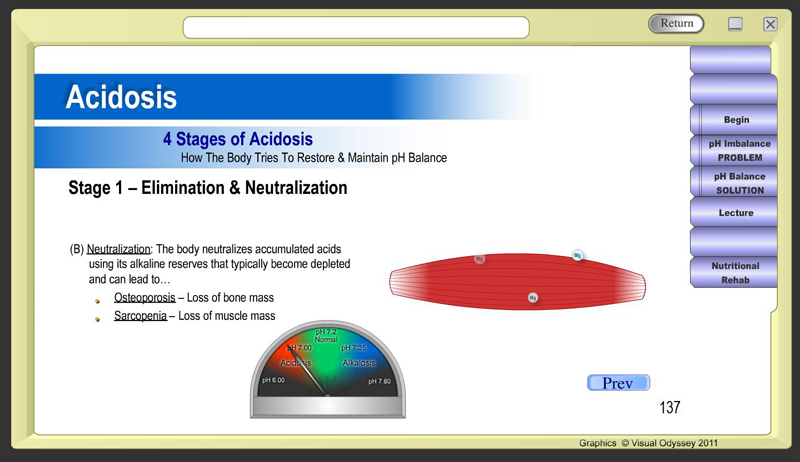Viewport: 800px width, 462px height.
Task: Close the presentation with the X button
Action: 769,24
